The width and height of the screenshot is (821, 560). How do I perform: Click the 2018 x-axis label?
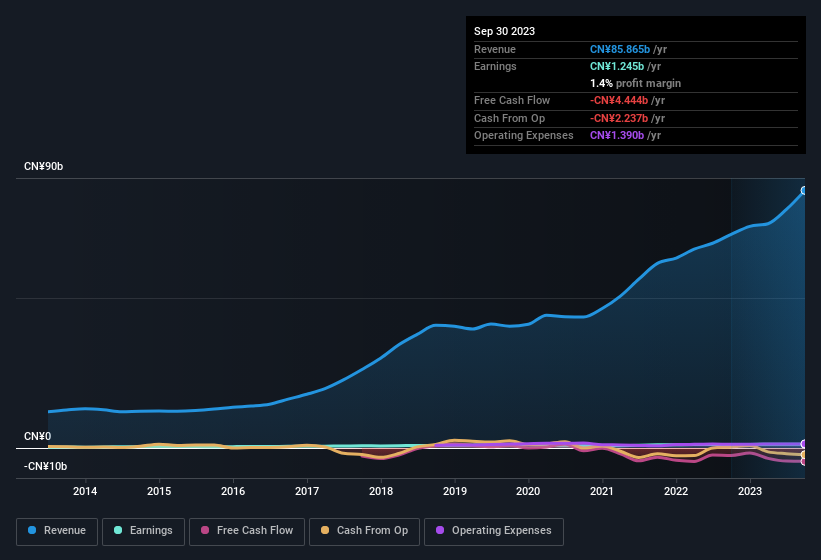pos(381,491)
